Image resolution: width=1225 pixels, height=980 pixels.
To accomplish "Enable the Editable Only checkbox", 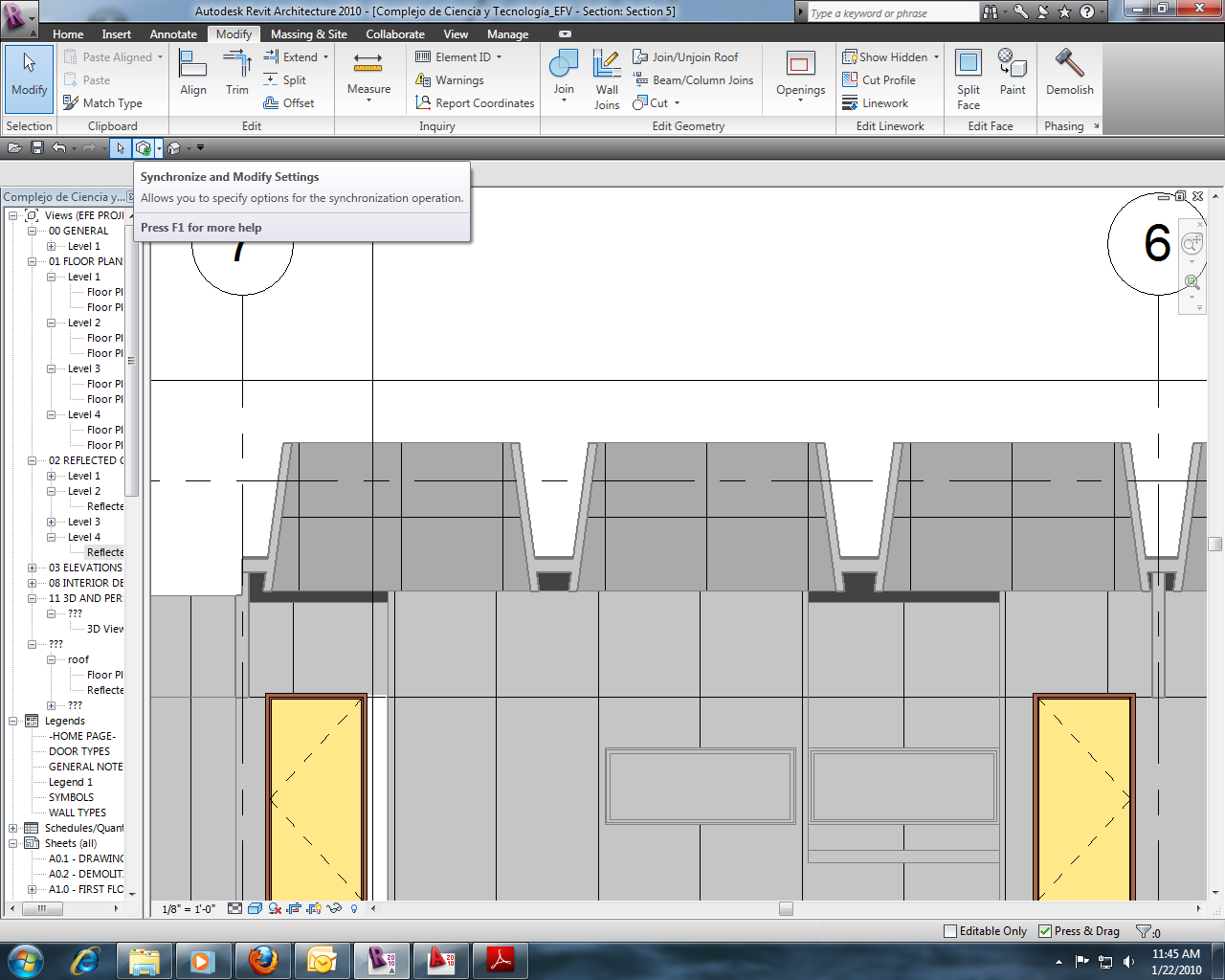I will pos(950,931).
